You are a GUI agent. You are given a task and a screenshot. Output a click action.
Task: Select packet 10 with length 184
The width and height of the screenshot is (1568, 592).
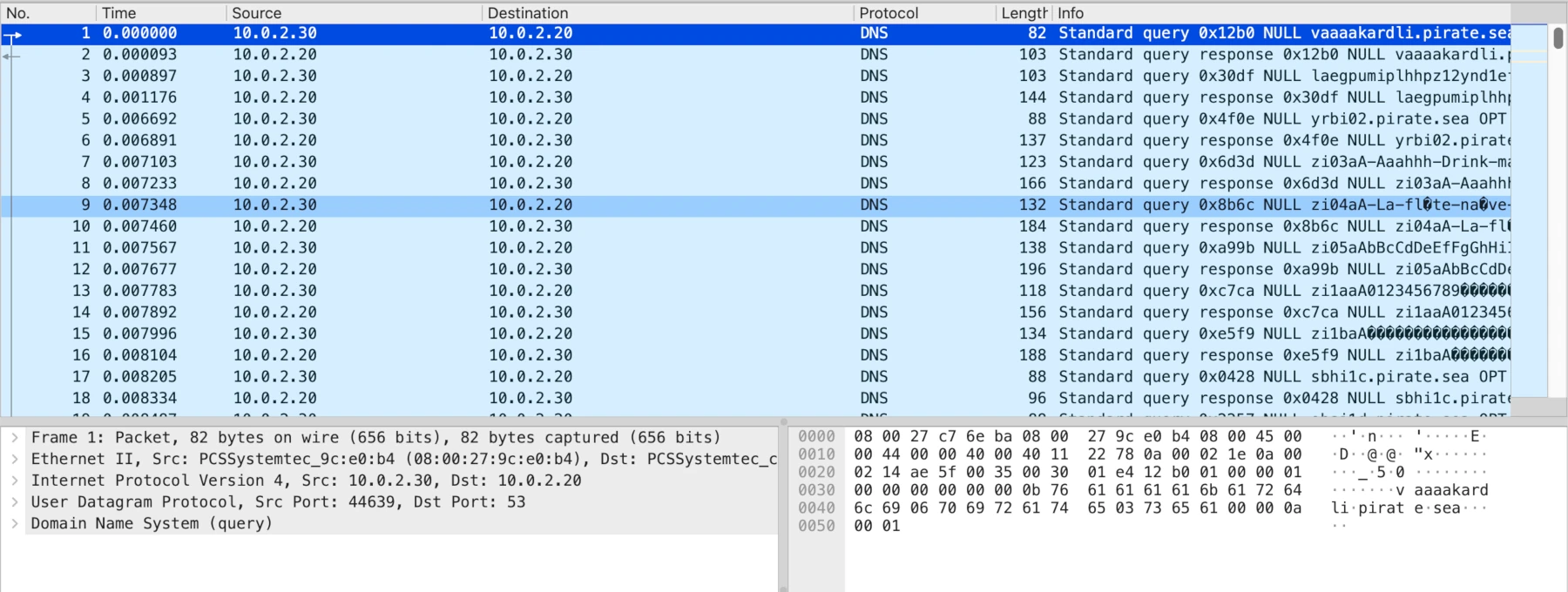756,226
